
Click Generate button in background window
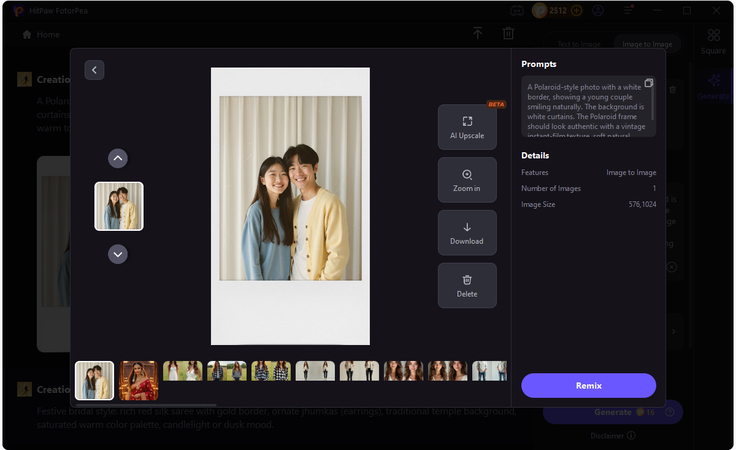tap(613, 412)
